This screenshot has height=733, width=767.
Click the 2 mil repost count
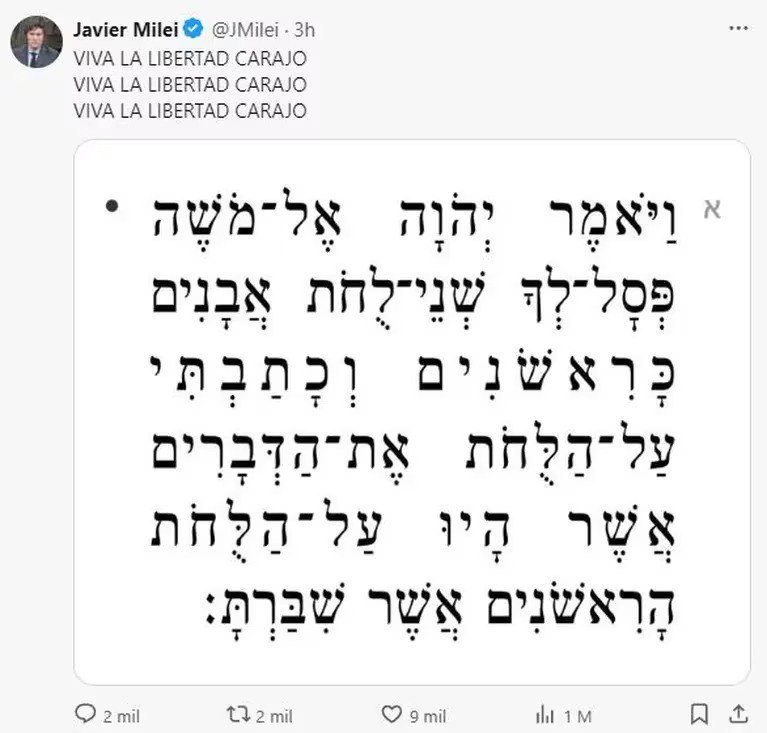[x=273, y=716]
